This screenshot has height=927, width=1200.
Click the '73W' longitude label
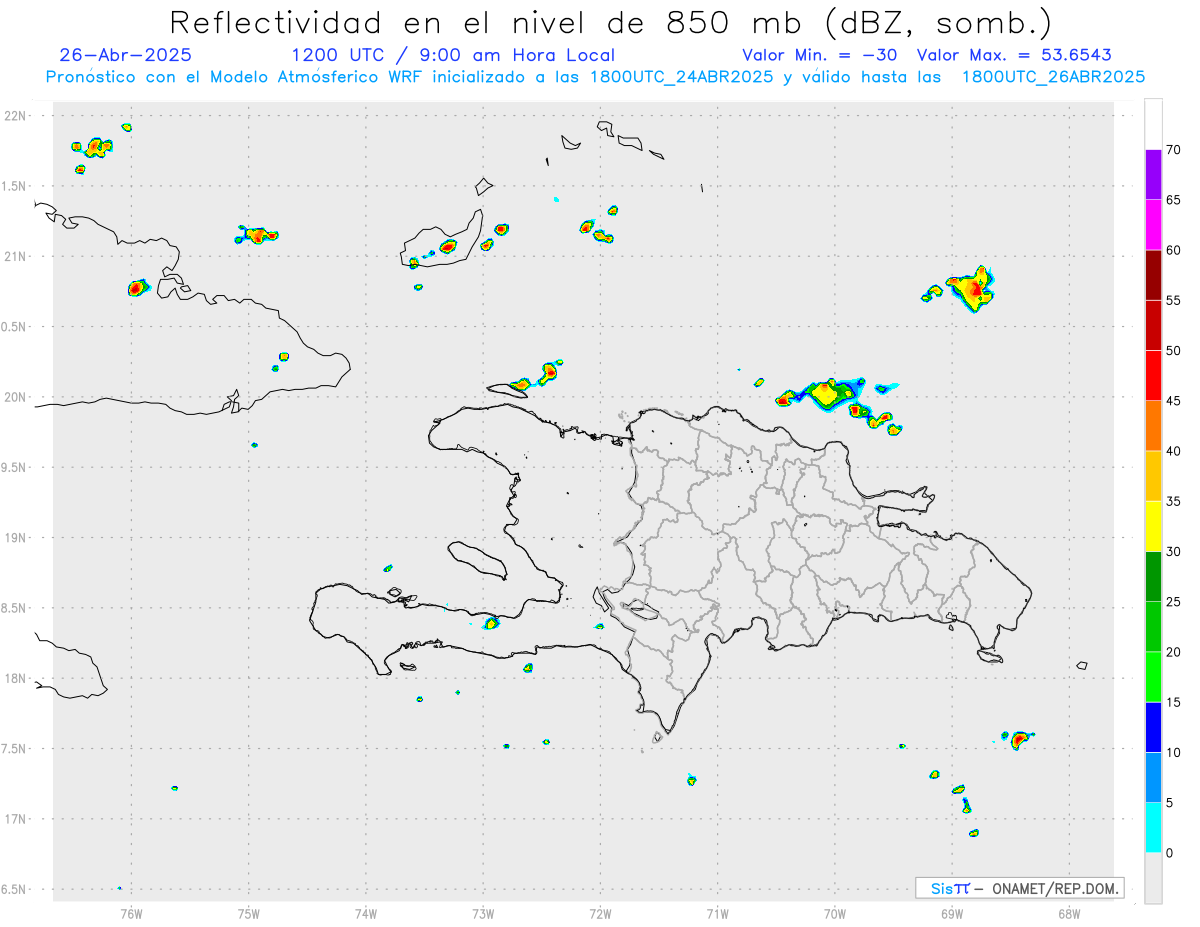483,912
